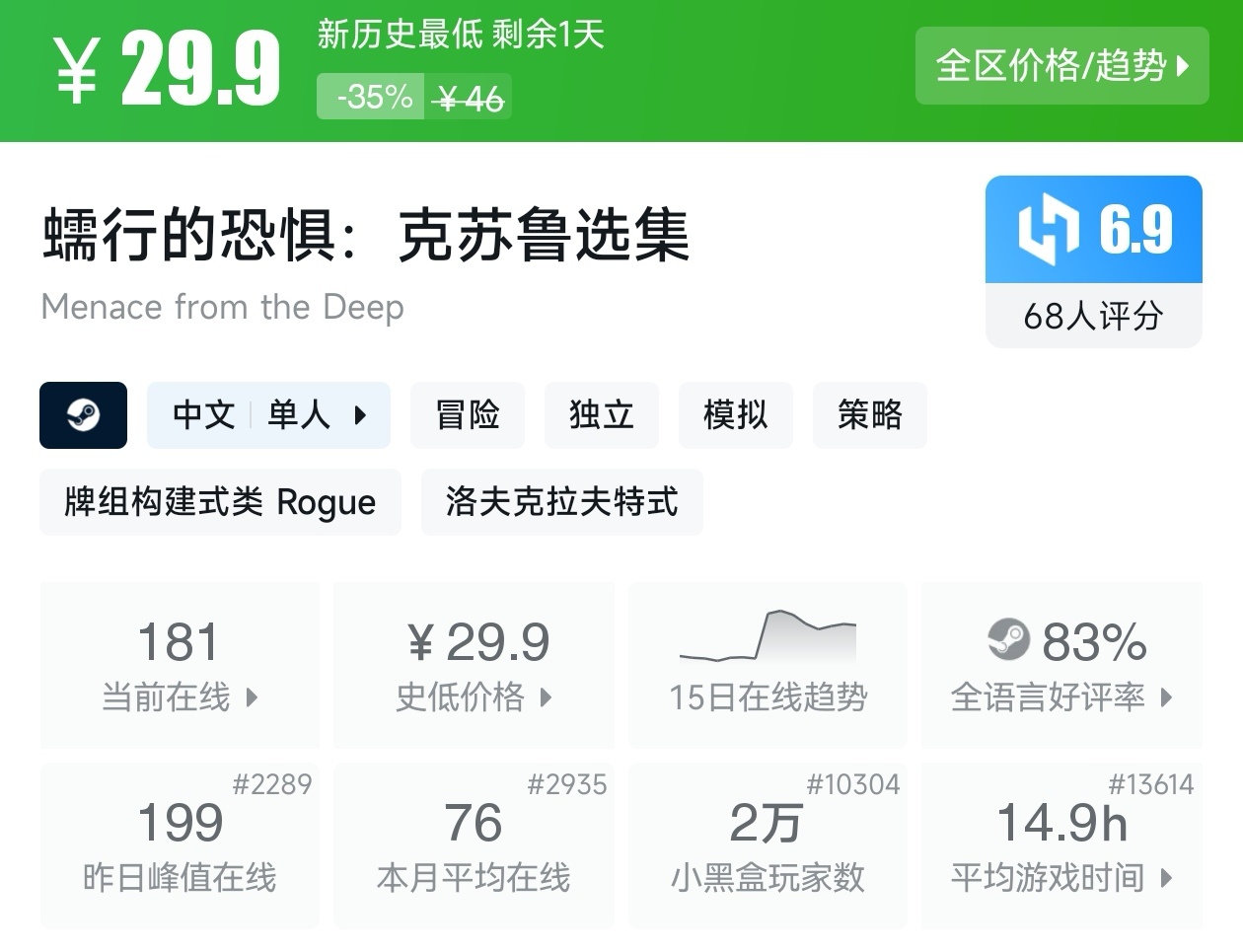Image resolution: width=1243 pixels, height=952 pixels.
Task: Click the Steam logo beside 83% rating
Action: (x=1008, y=640)
